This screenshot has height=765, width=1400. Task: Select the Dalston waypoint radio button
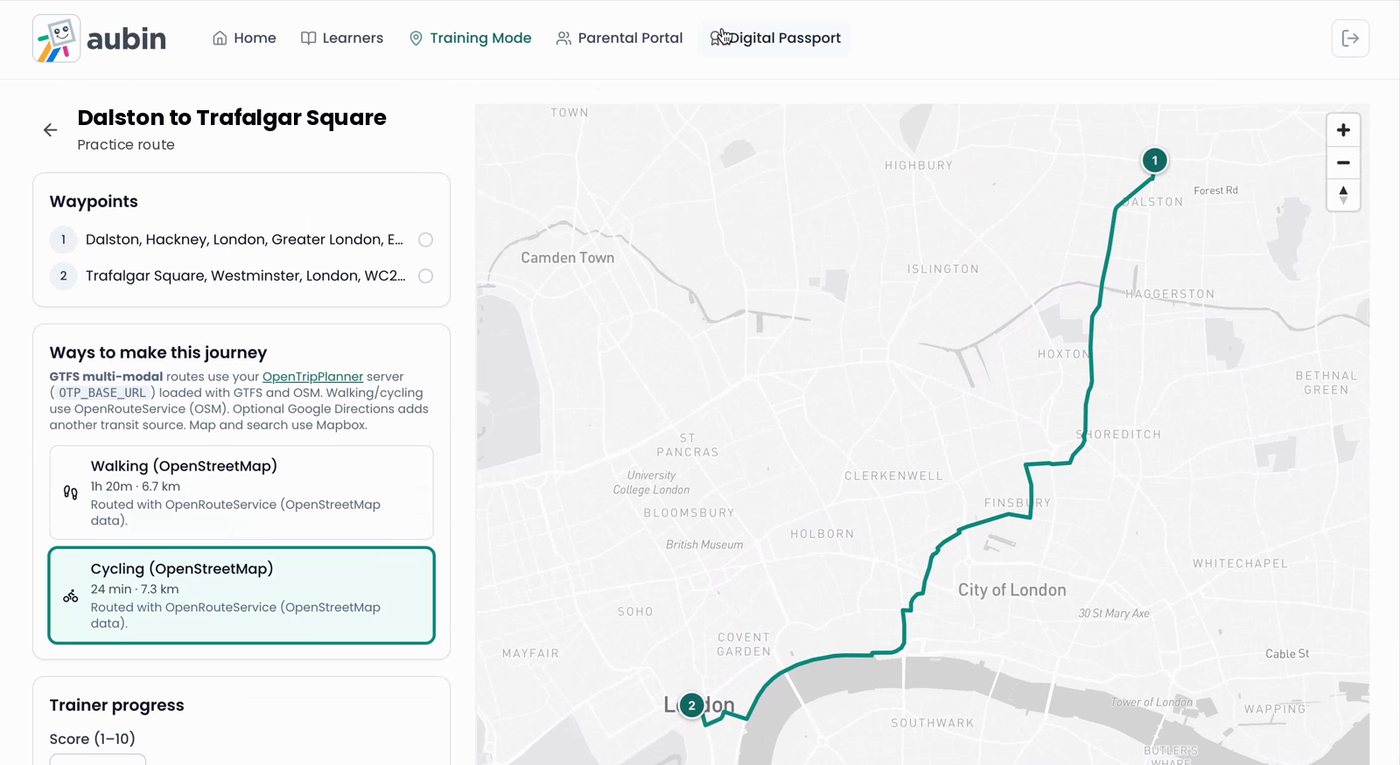coord(426,240)
